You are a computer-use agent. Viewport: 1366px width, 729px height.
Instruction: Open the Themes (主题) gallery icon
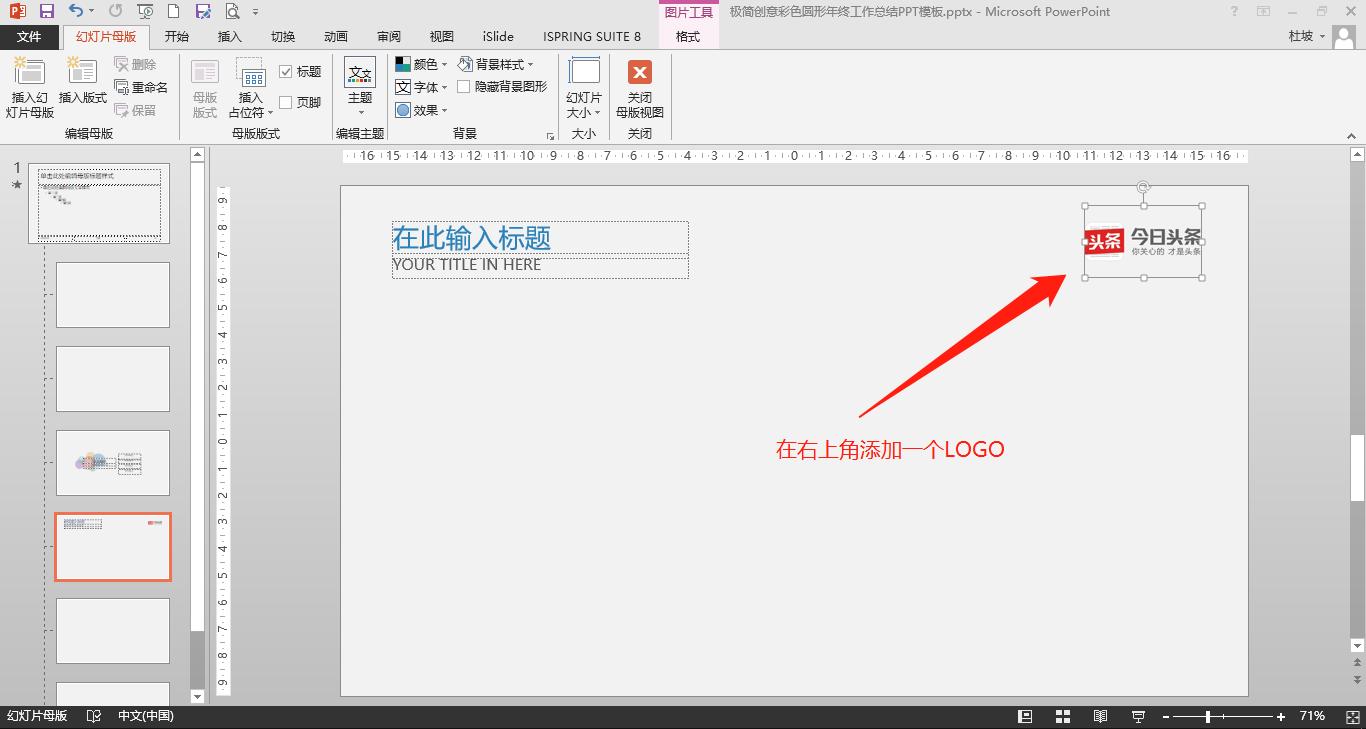360,74
